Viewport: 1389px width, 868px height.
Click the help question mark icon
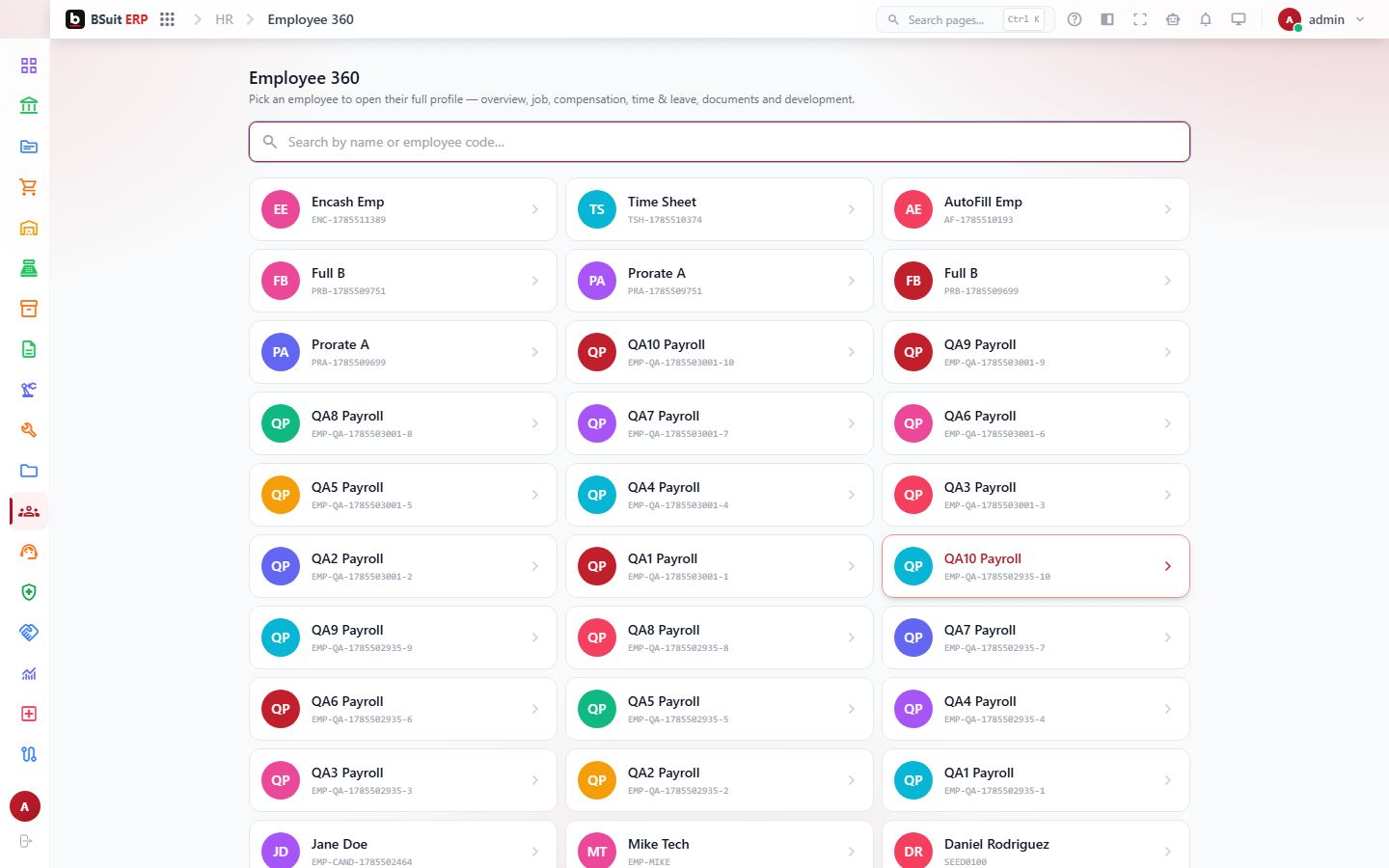tap(1075, 19)
